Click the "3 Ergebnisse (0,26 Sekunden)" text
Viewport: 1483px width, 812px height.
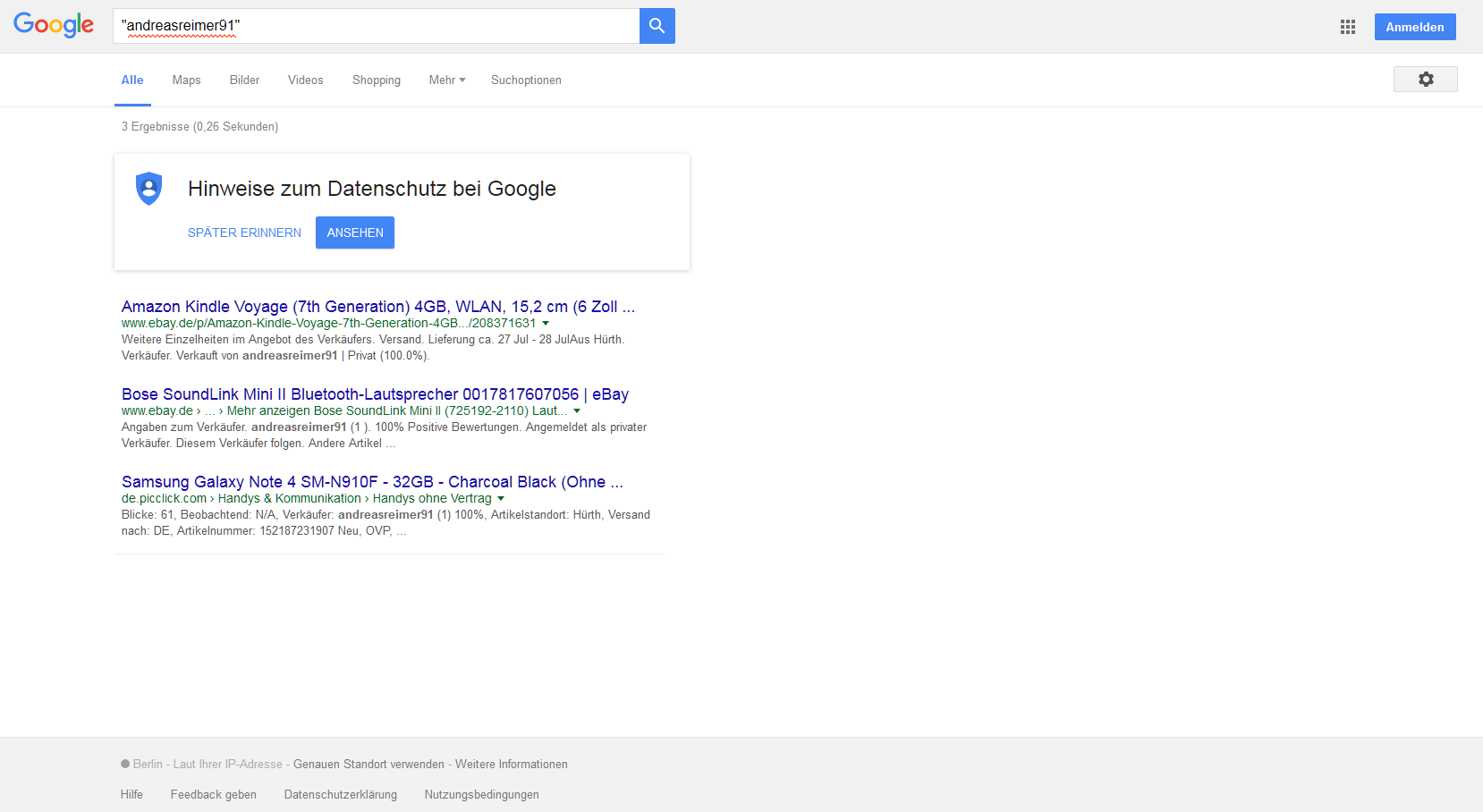200,127
